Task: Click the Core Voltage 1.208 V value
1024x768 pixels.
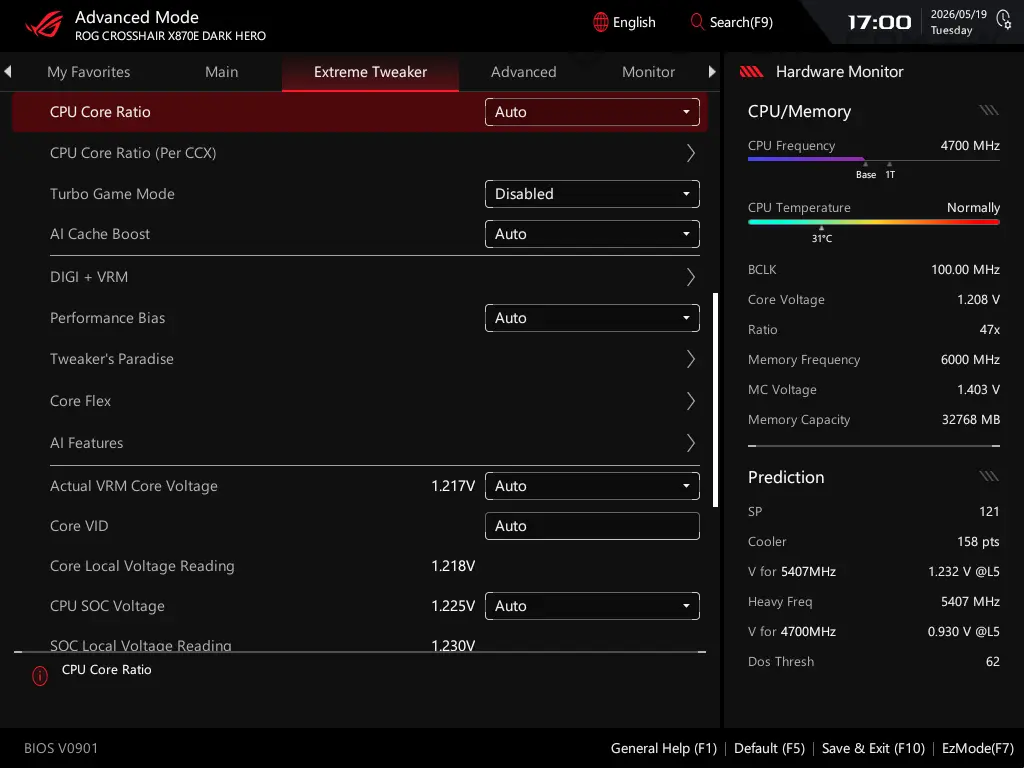Action: point(978,300)
